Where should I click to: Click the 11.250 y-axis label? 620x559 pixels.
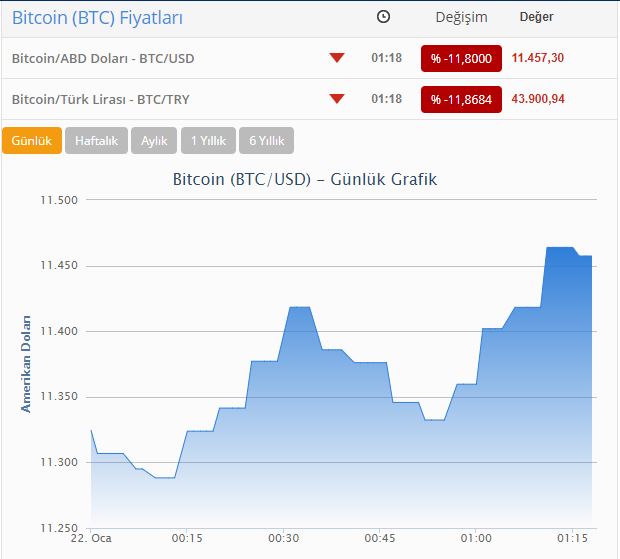click(59, 527)
